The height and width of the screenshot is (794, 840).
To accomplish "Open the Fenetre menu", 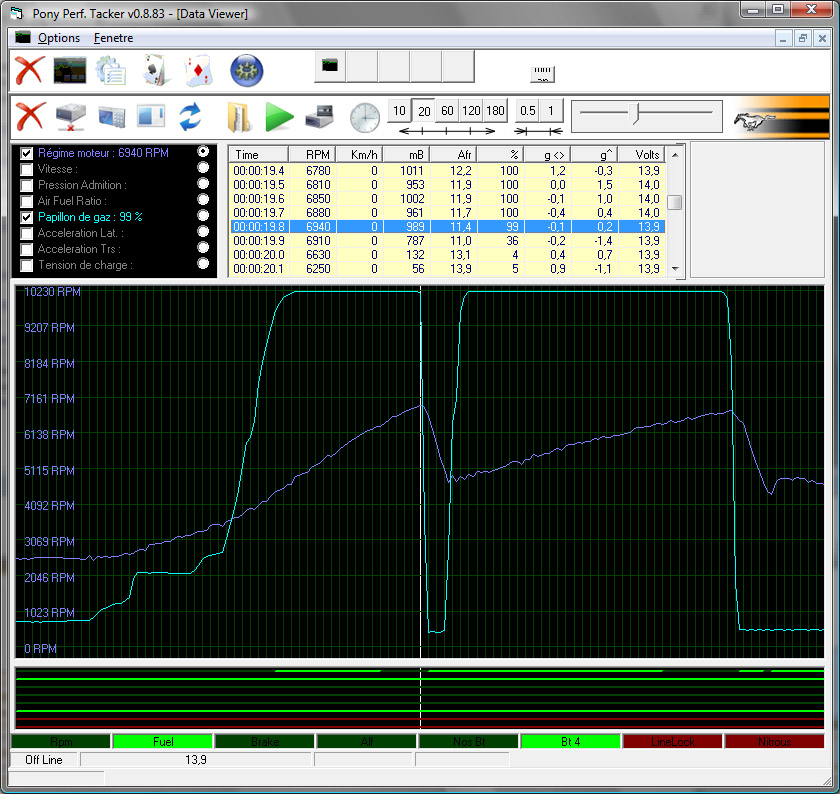I will [x=114, y=38].
